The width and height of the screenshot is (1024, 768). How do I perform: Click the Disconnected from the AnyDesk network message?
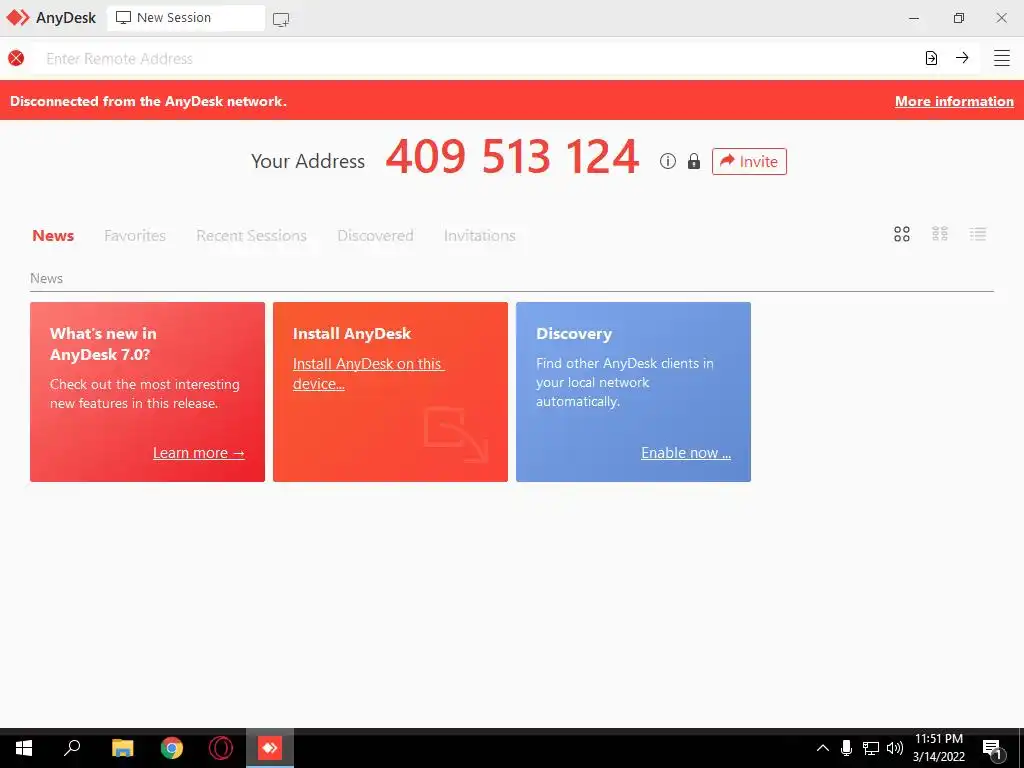click(x=148, y=101)
